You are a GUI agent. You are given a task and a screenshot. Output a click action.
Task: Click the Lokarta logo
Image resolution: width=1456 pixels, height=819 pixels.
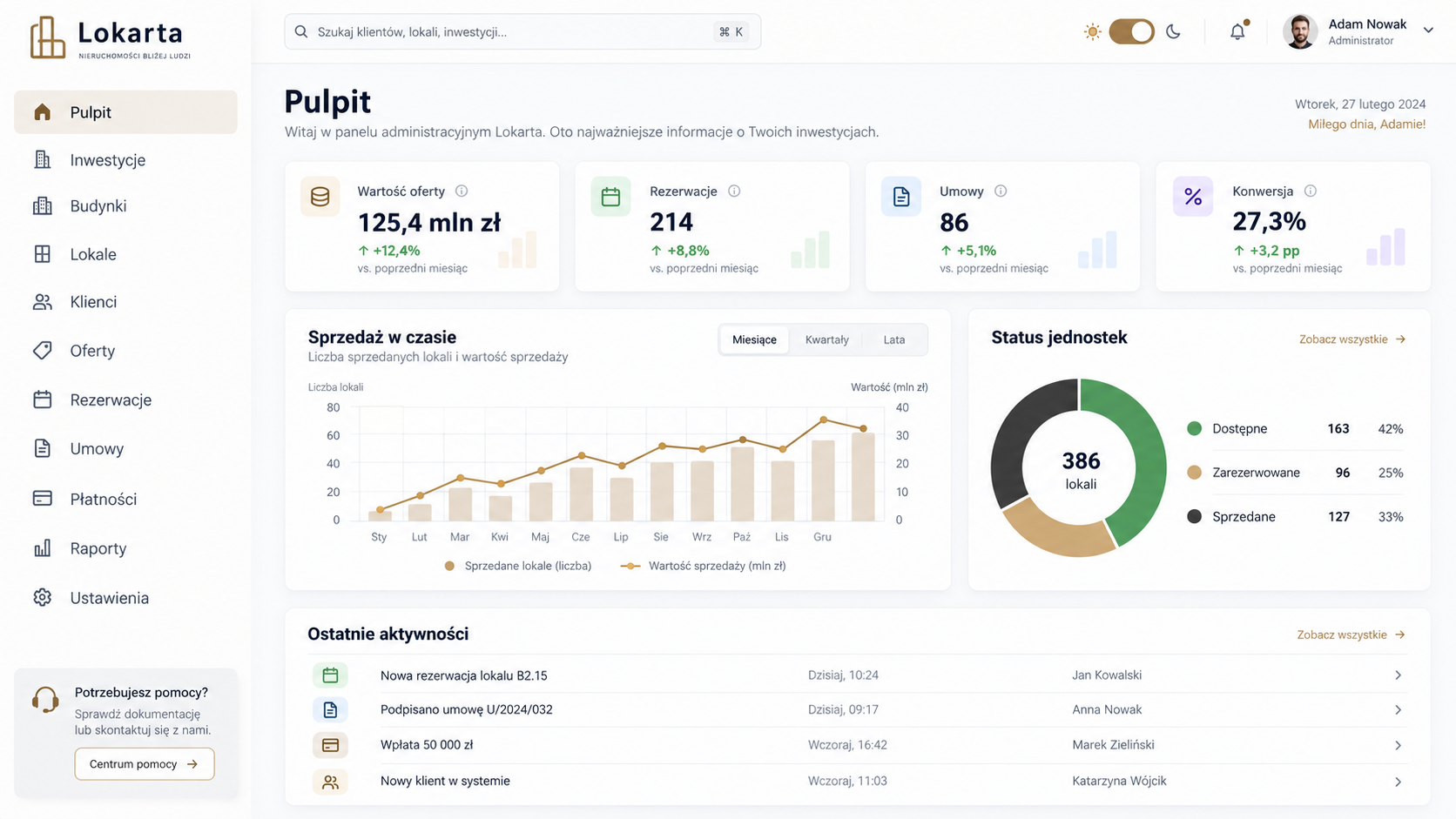pyautogui.click(x=110, y=37)
